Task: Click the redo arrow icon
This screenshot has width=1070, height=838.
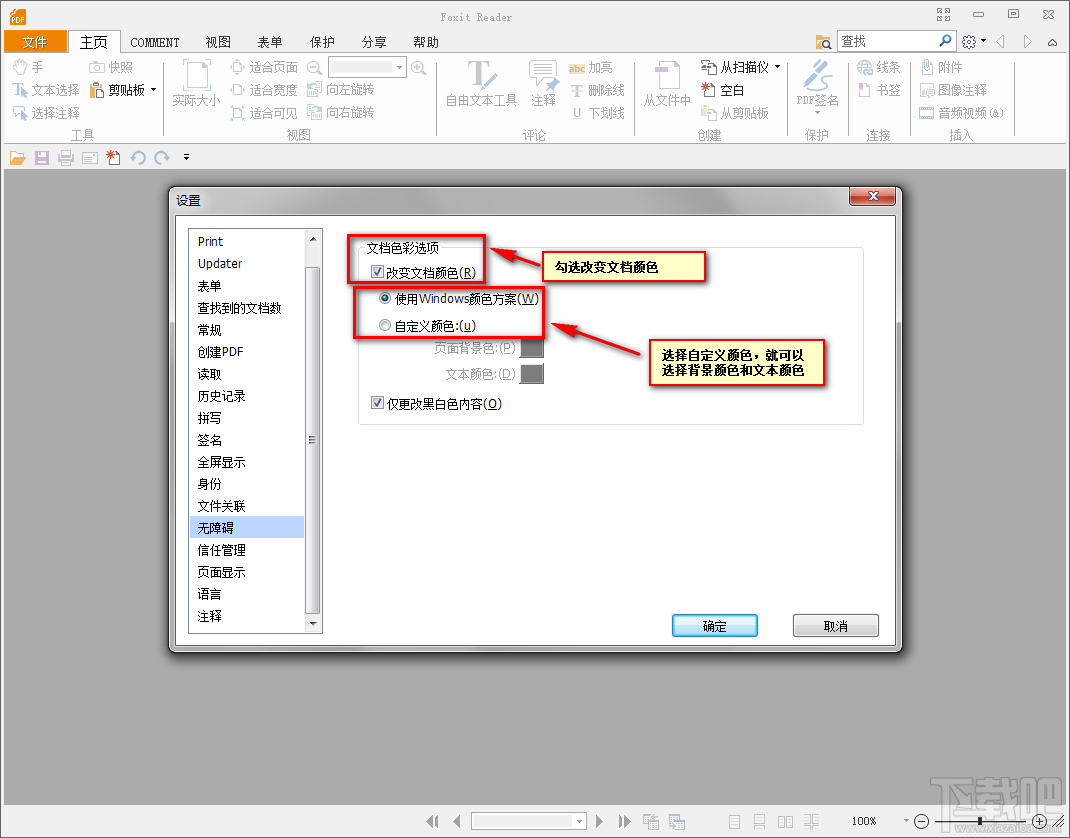Action: coord(162,158)
